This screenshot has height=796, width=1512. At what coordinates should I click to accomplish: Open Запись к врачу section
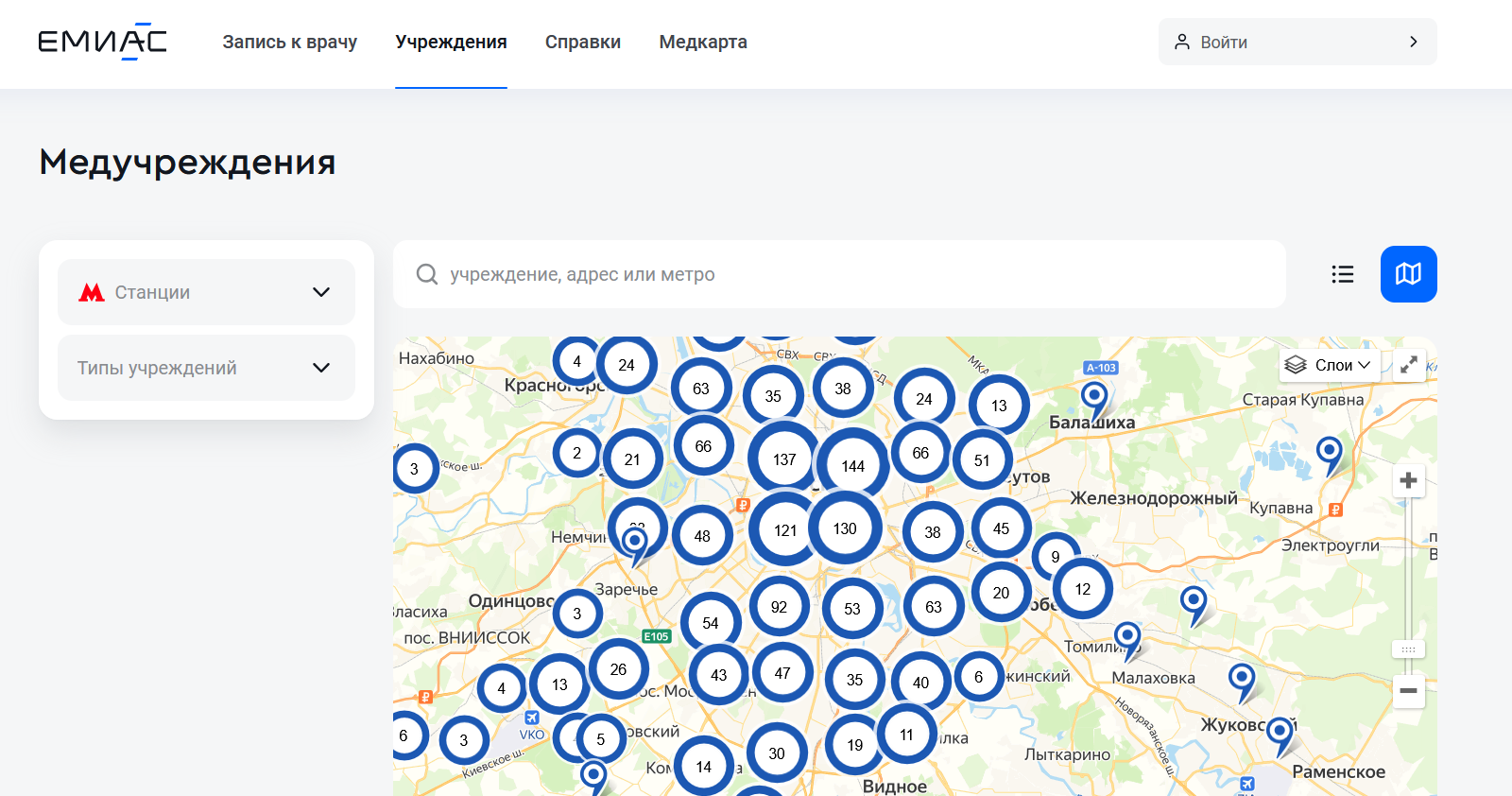pos(290,42)
